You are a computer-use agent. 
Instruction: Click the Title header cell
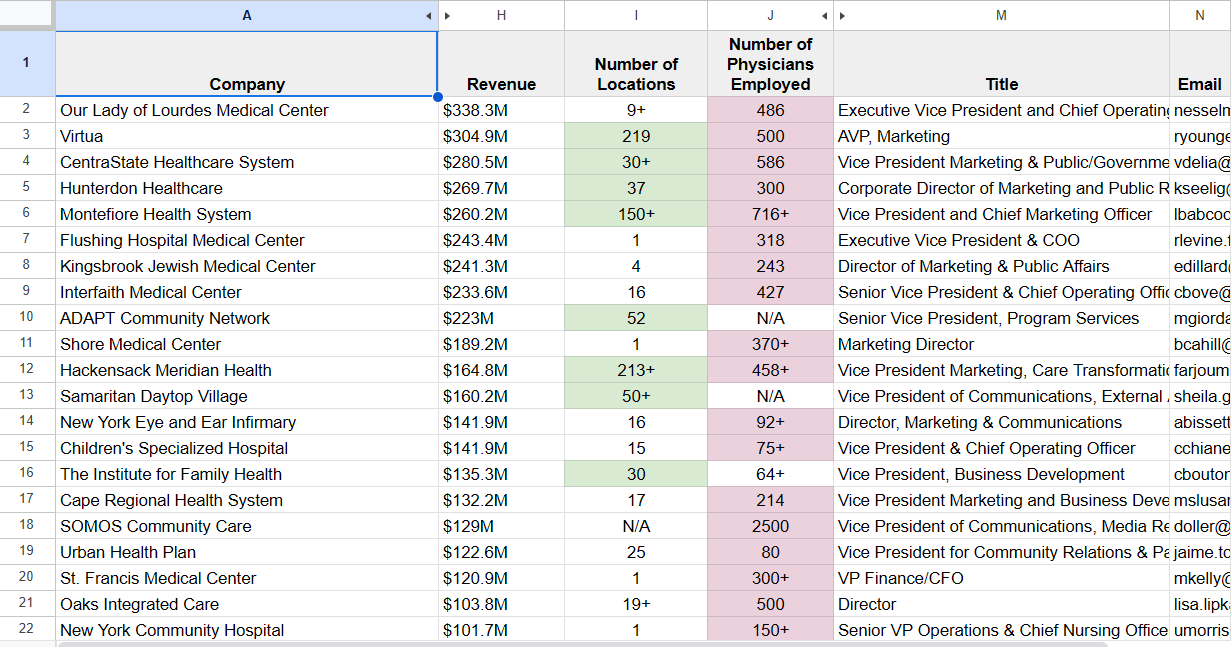coord(1001,64)
